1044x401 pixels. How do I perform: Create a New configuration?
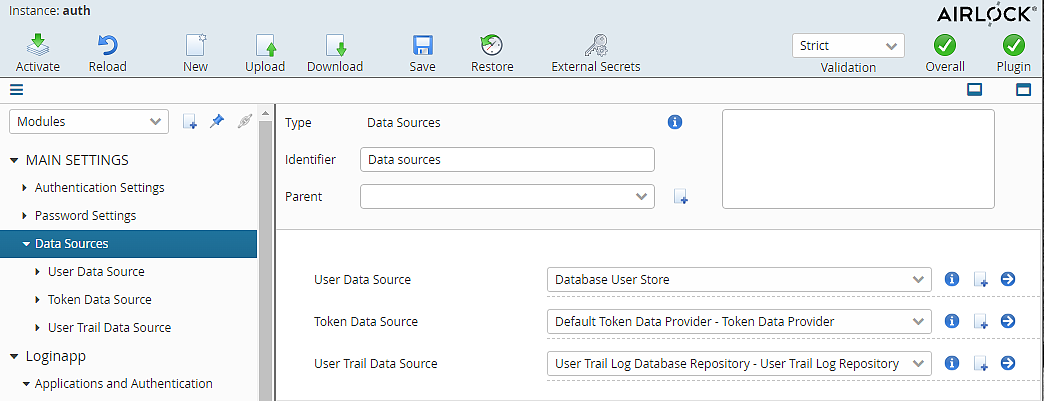coord(195,46)
